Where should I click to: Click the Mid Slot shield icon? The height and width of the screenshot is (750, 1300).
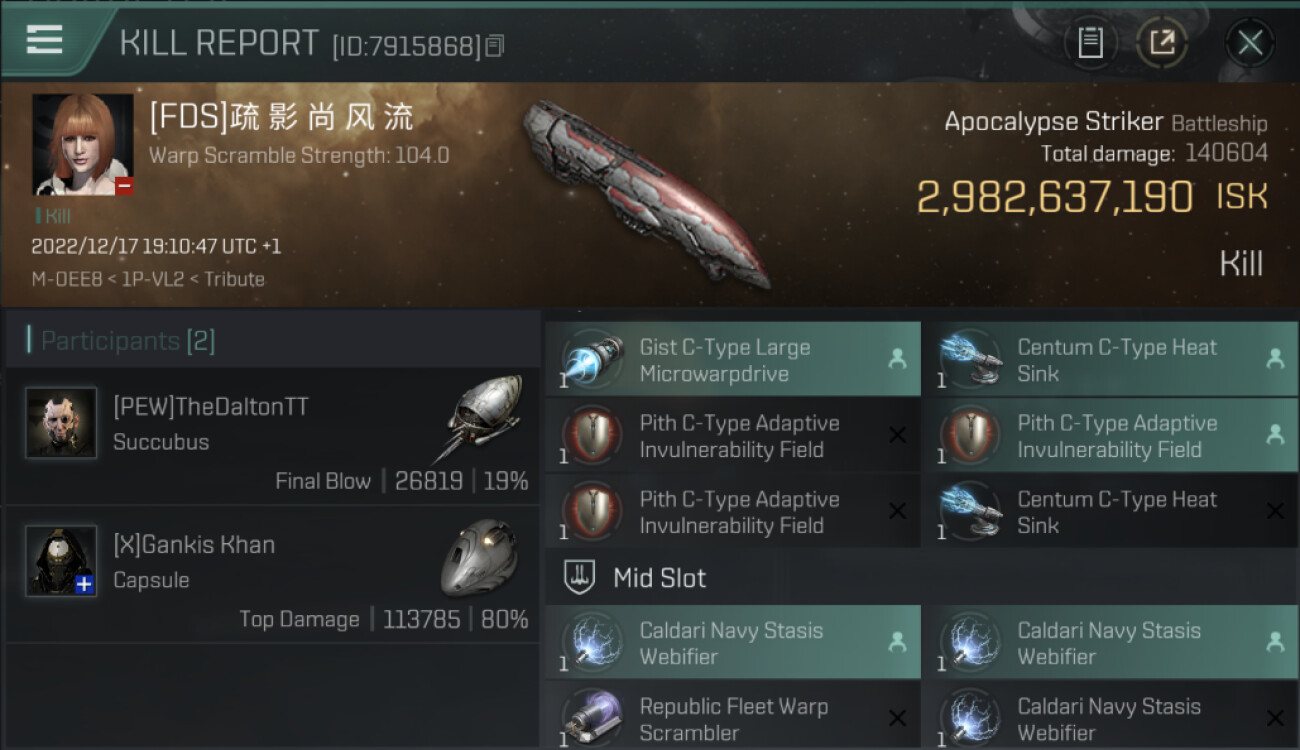(580, 577)
